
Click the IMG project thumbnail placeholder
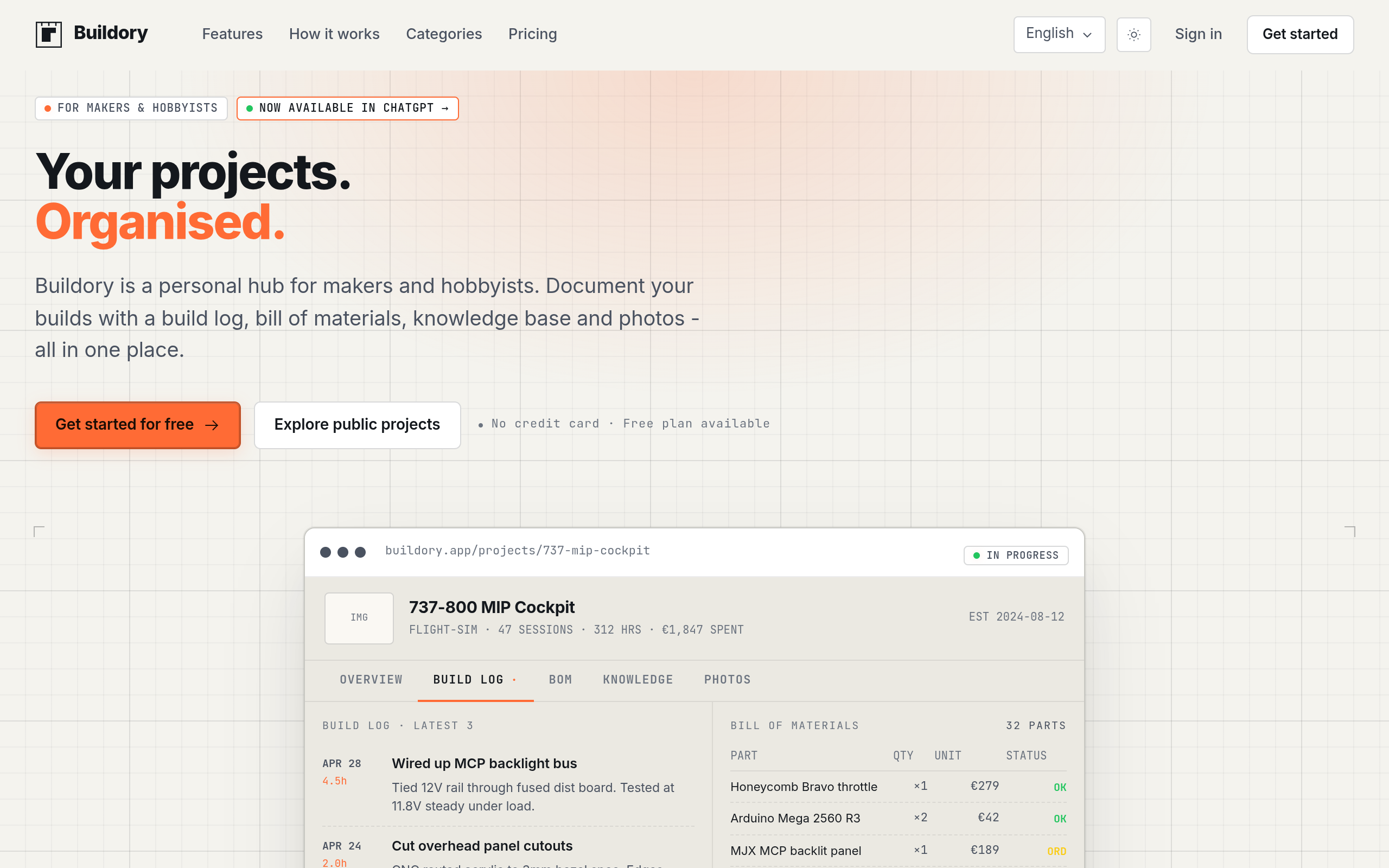[359, 618]
